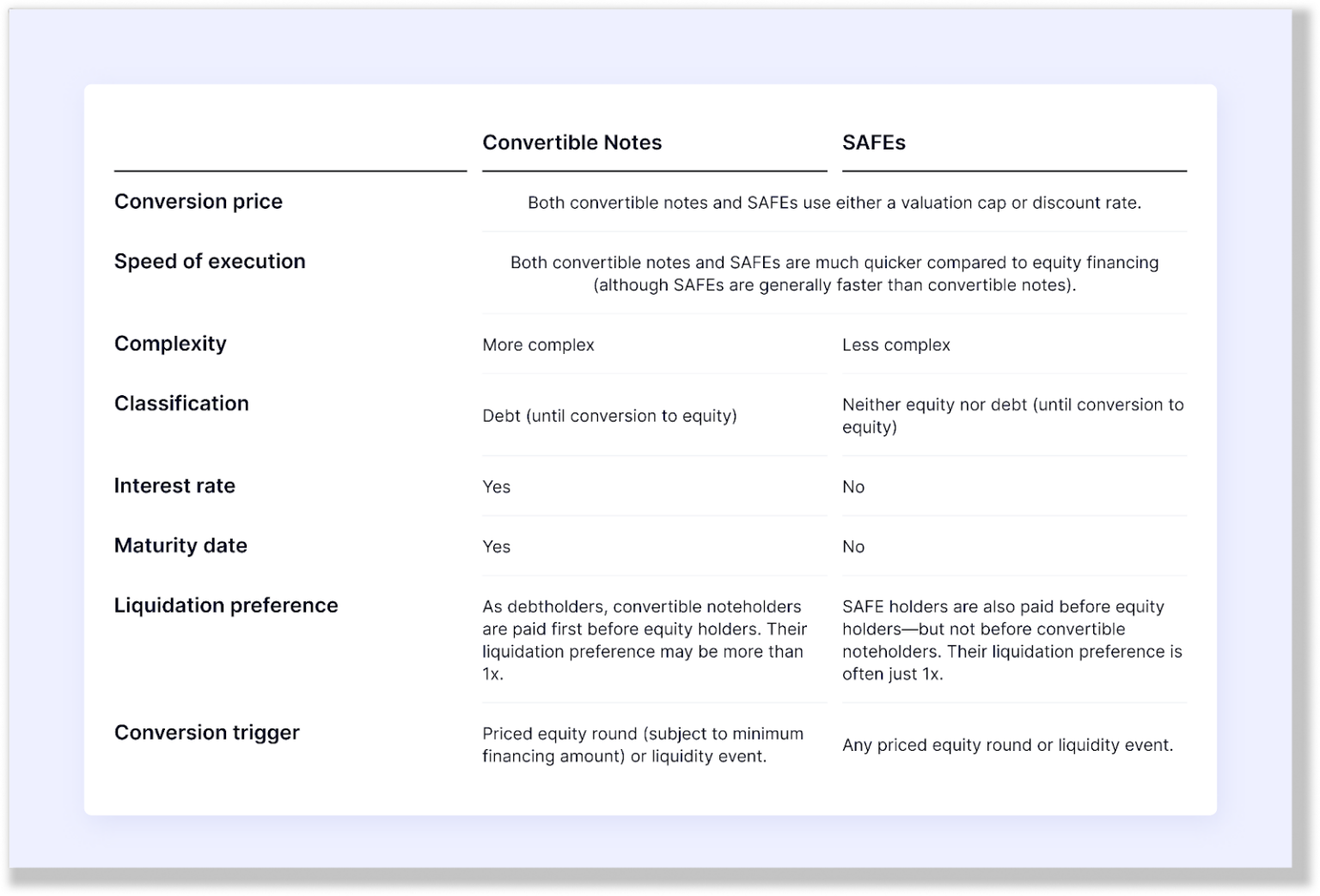This screenshot has height=896, width=1320.
Task: Click the 'Less complex' cell
Action: click(x=895, y=345)
